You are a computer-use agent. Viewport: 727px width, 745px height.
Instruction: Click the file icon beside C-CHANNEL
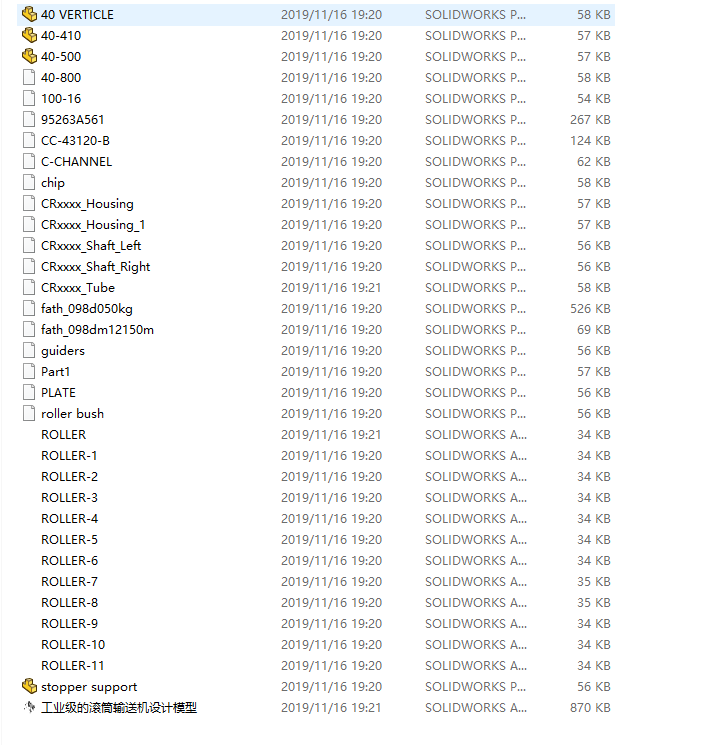point(29,162)
